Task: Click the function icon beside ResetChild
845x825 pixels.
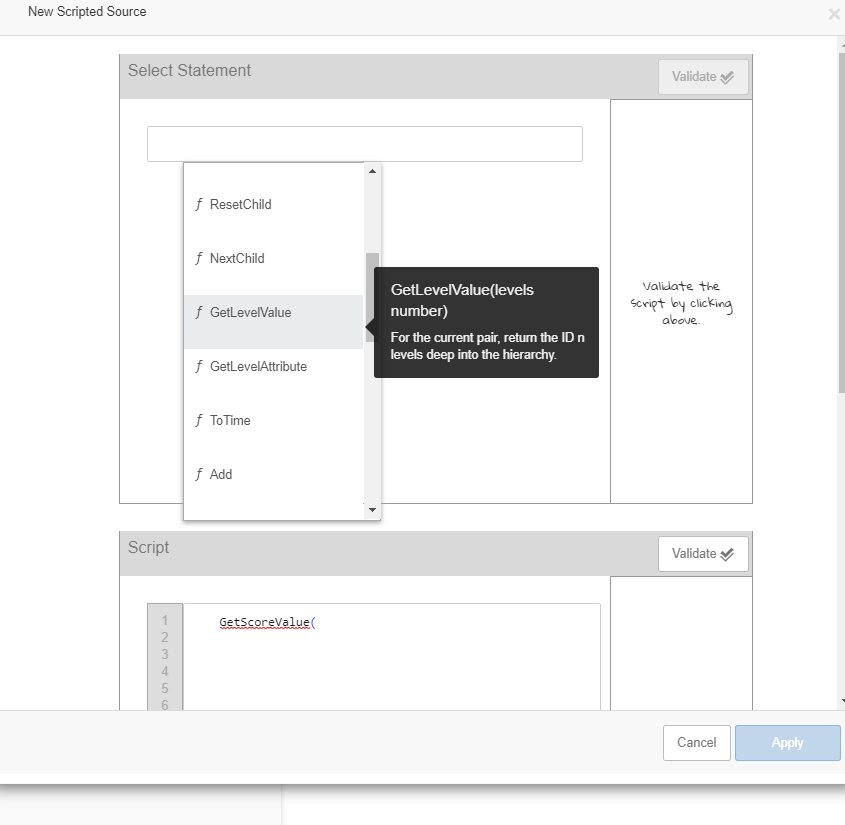Action: click(x=199, y=205)
